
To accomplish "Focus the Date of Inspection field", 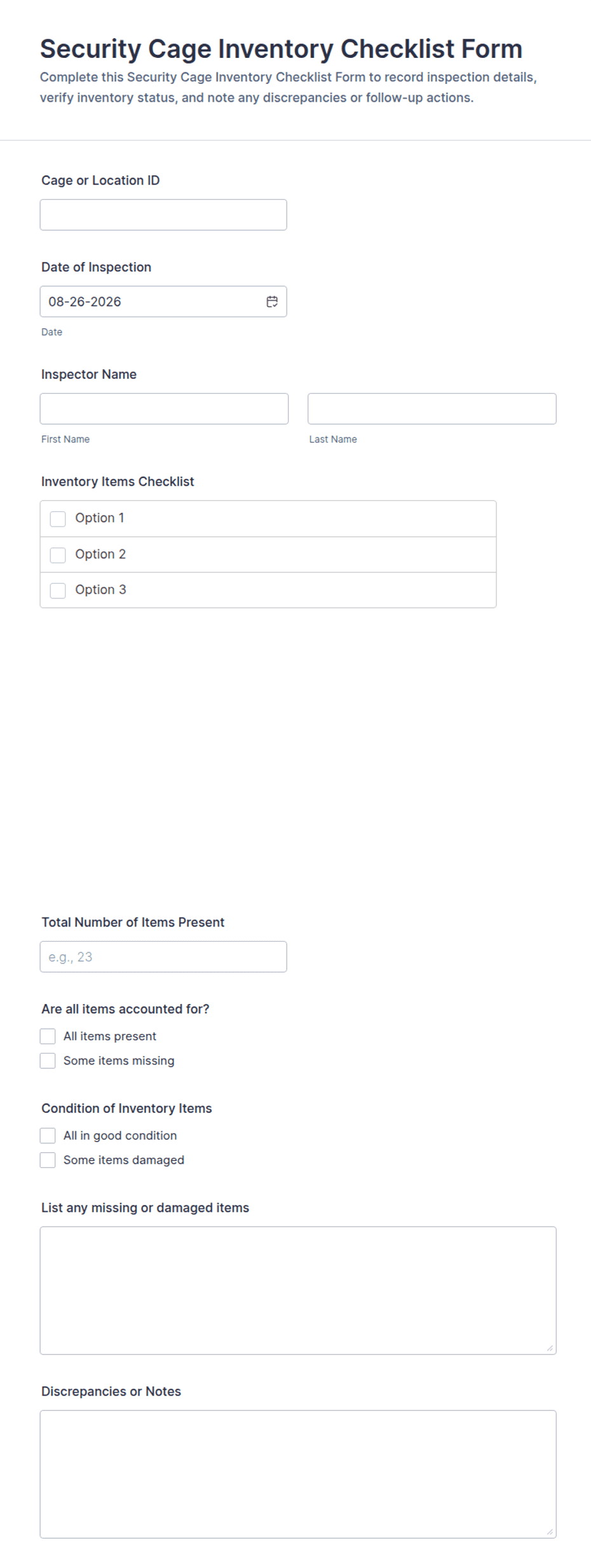I will click(x=163, y=301).
